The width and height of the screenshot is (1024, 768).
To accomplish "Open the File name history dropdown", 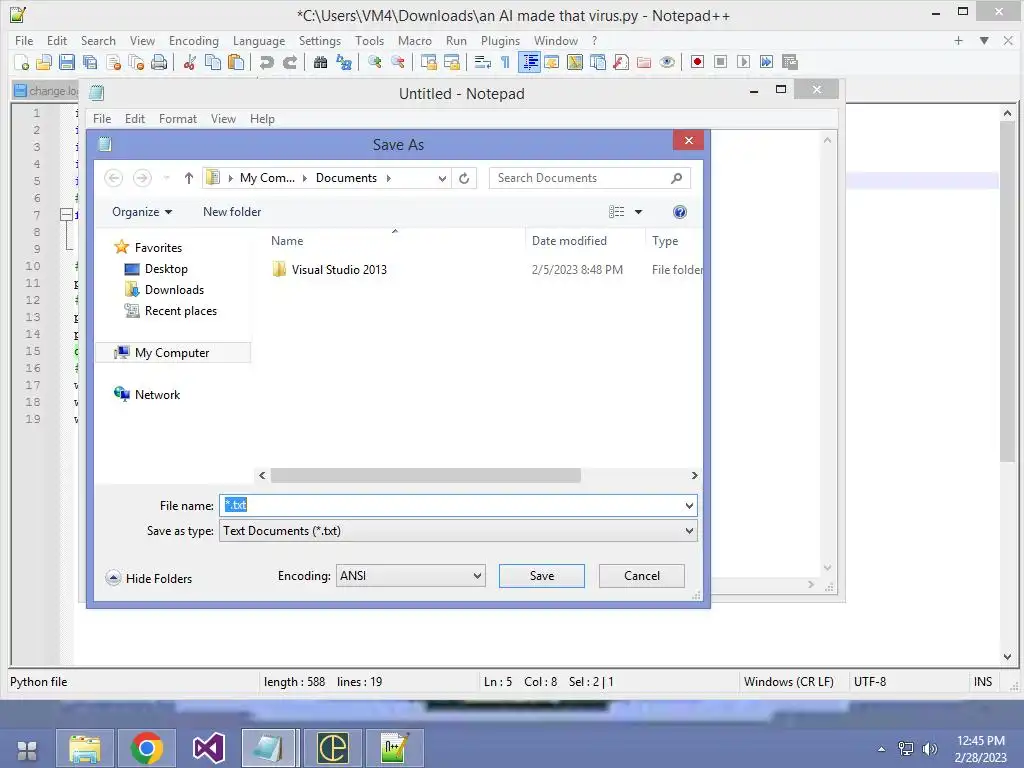I will [689, 505].
